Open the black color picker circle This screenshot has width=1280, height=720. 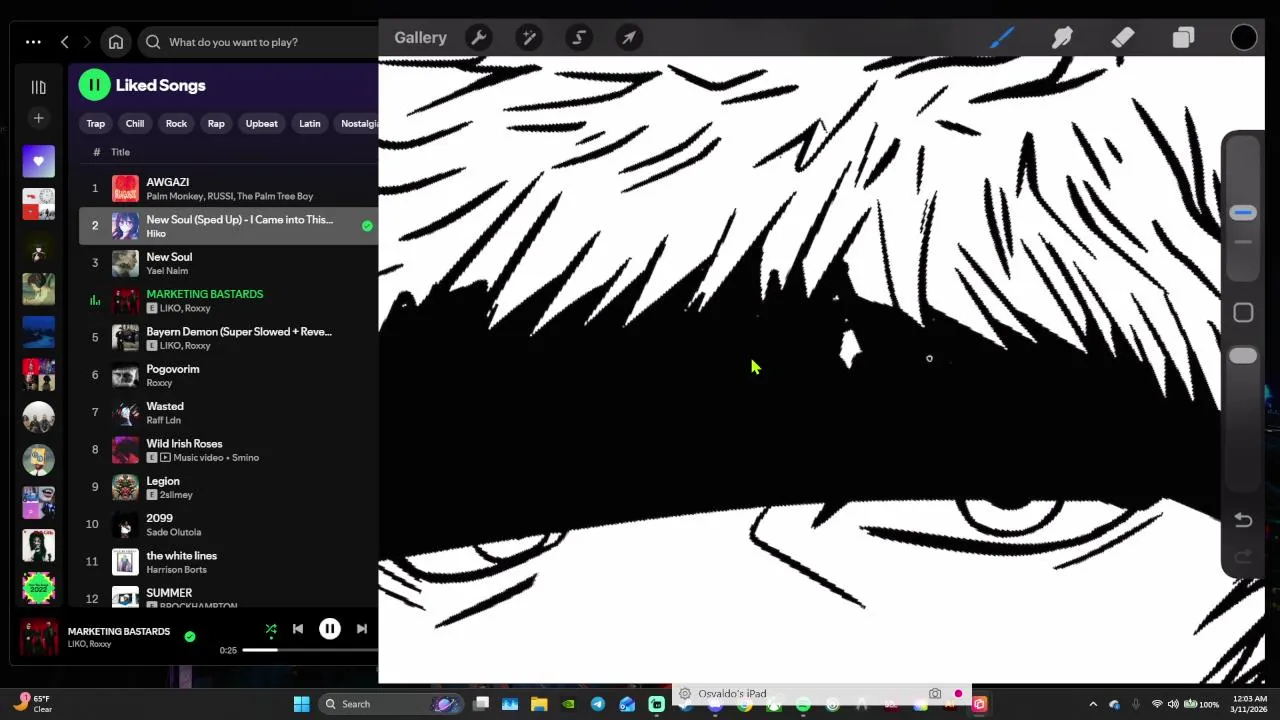pos(1244,38)
